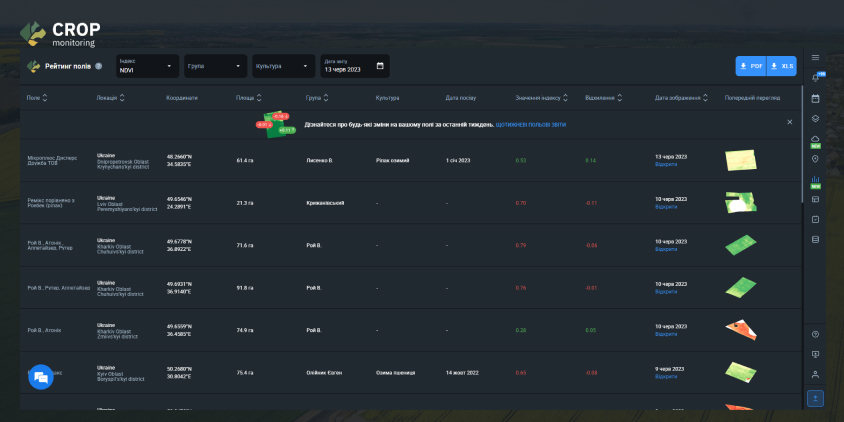844x422 pixels.
Task: Click the location pin sidebar icon
Action: point(815,159)
